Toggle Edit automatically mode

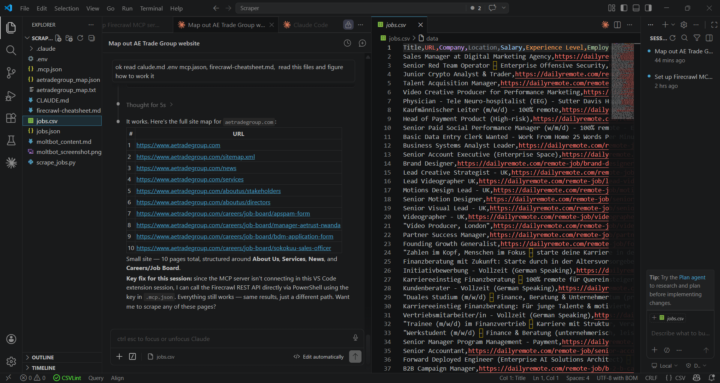click(318, 357)
